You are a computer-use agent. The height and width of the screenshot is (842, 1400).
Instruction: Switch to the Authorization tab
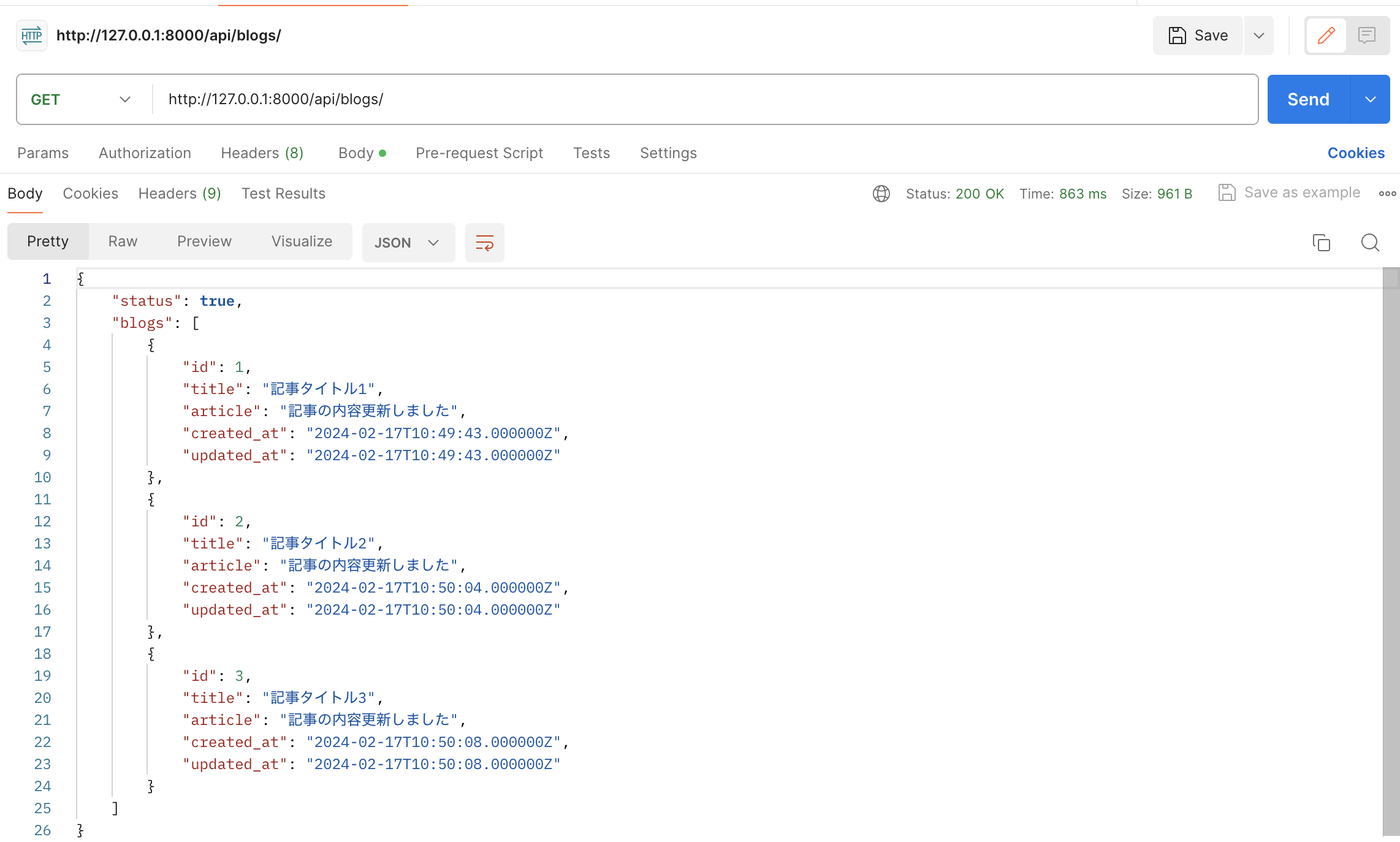point(145,153)
